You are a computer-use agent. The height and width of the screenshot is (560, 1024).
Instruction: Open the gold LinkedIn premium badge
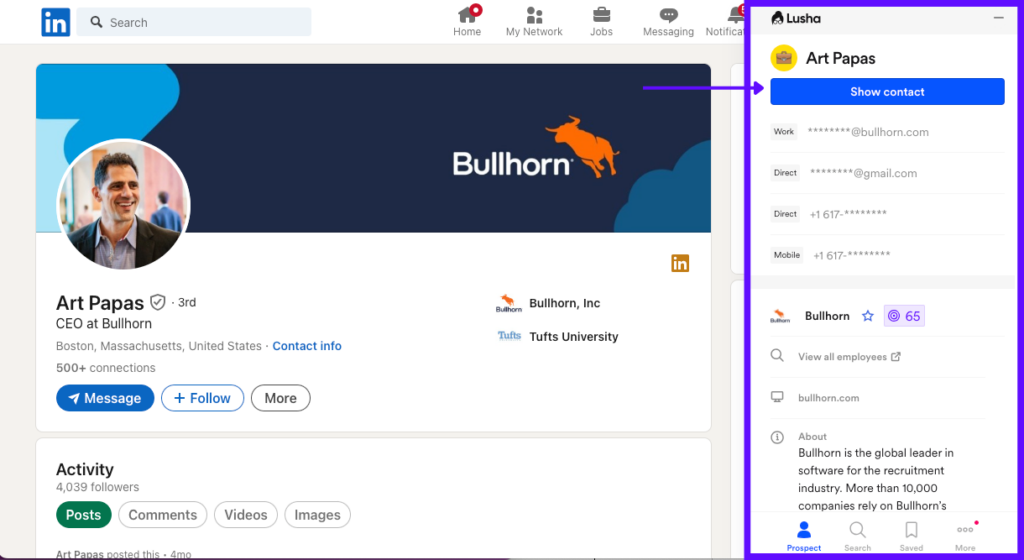coord(680,263)
